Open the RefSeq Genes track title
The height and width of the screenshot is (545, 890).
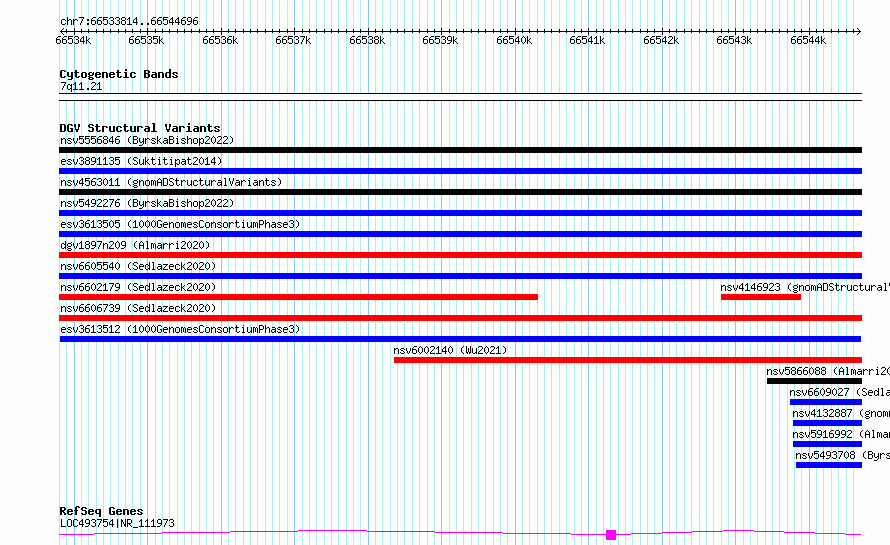tap(101, 511)
